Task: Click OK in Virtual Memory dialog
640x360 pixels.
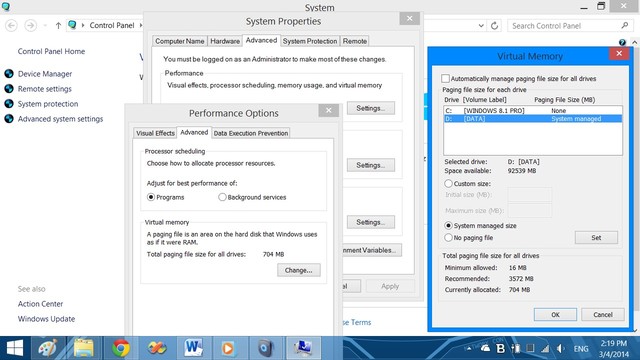Action: click(555, 315)
